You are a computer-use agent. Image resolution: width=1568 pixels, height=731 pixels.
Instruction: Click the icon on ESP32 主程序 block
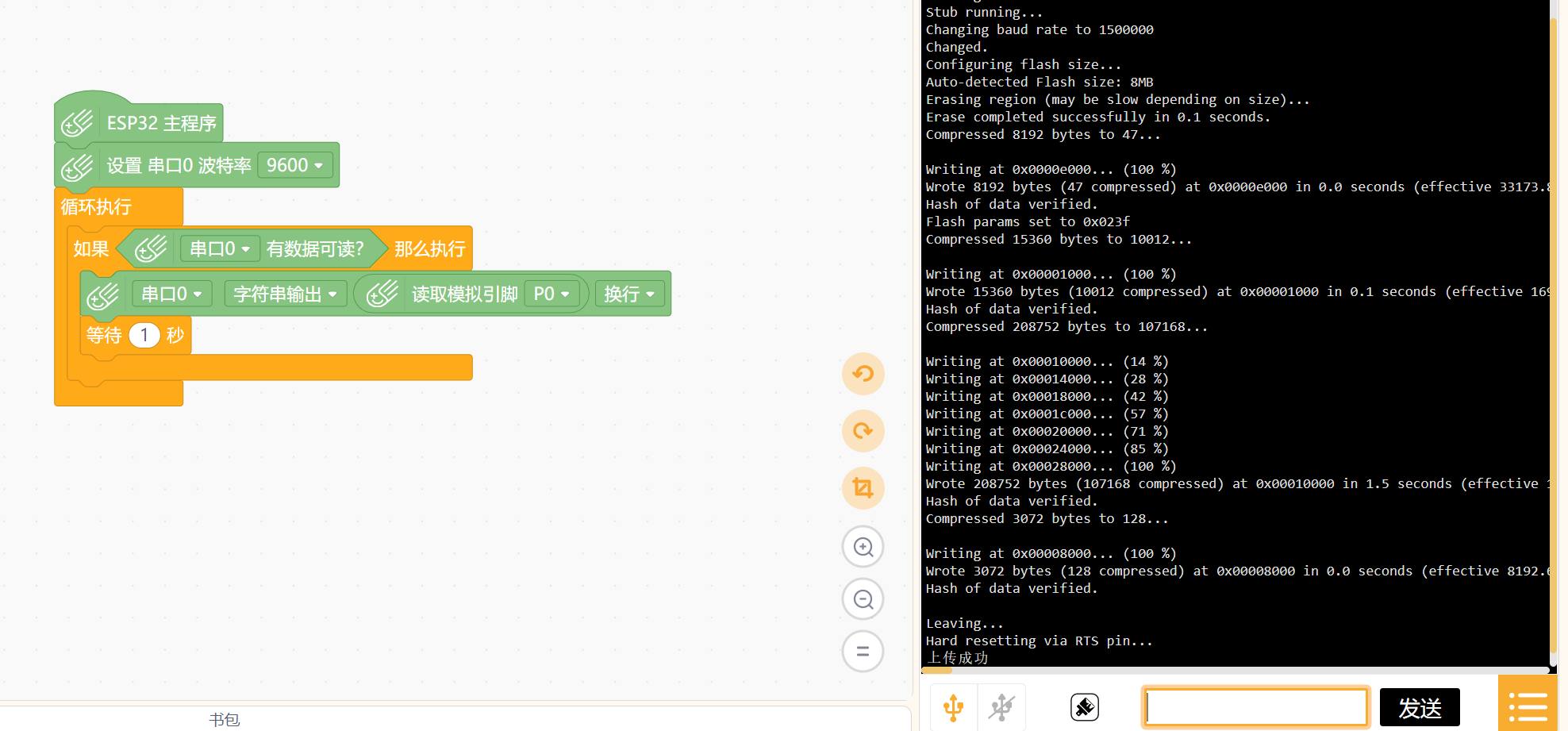click(x=78, y=123)
